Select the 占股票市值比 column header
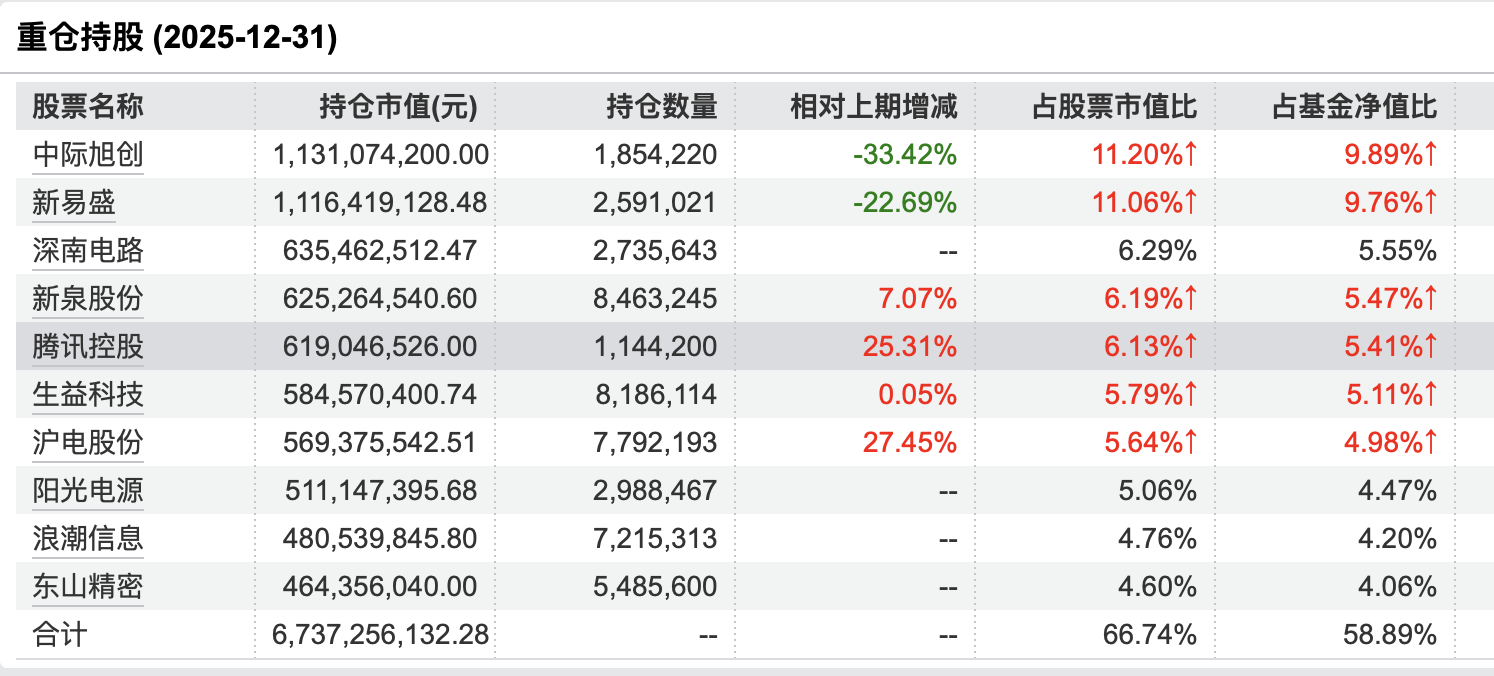This screenshot has width=1494, height=676. click(1114, 106)
